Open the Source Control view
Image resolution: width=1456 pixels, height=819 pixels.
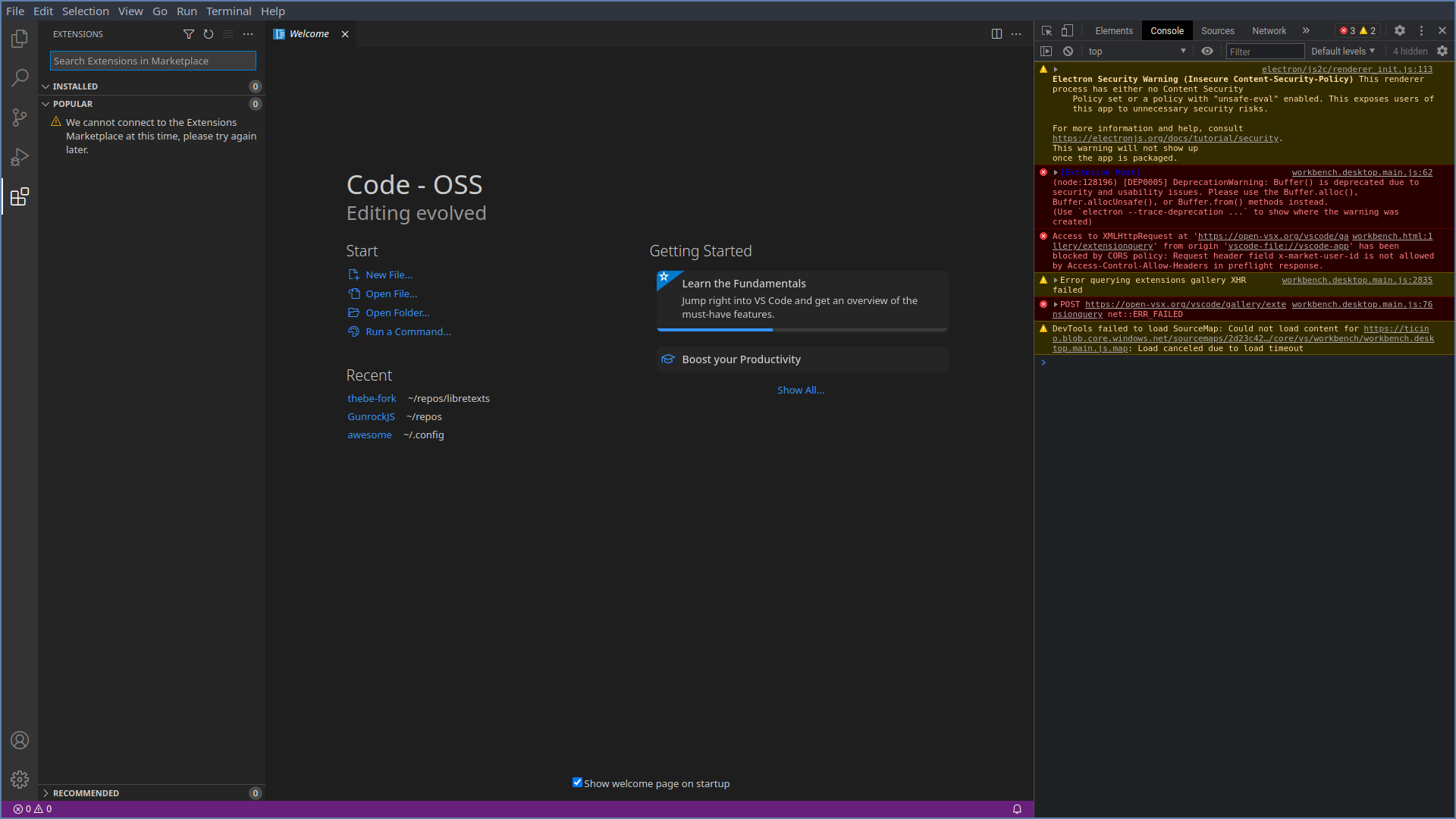click(19, 118)
